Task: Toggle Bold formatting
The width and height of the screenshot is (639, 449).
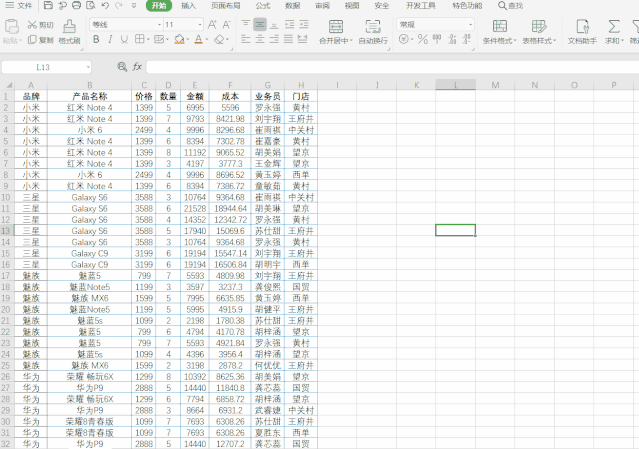Action: [96, 40]
